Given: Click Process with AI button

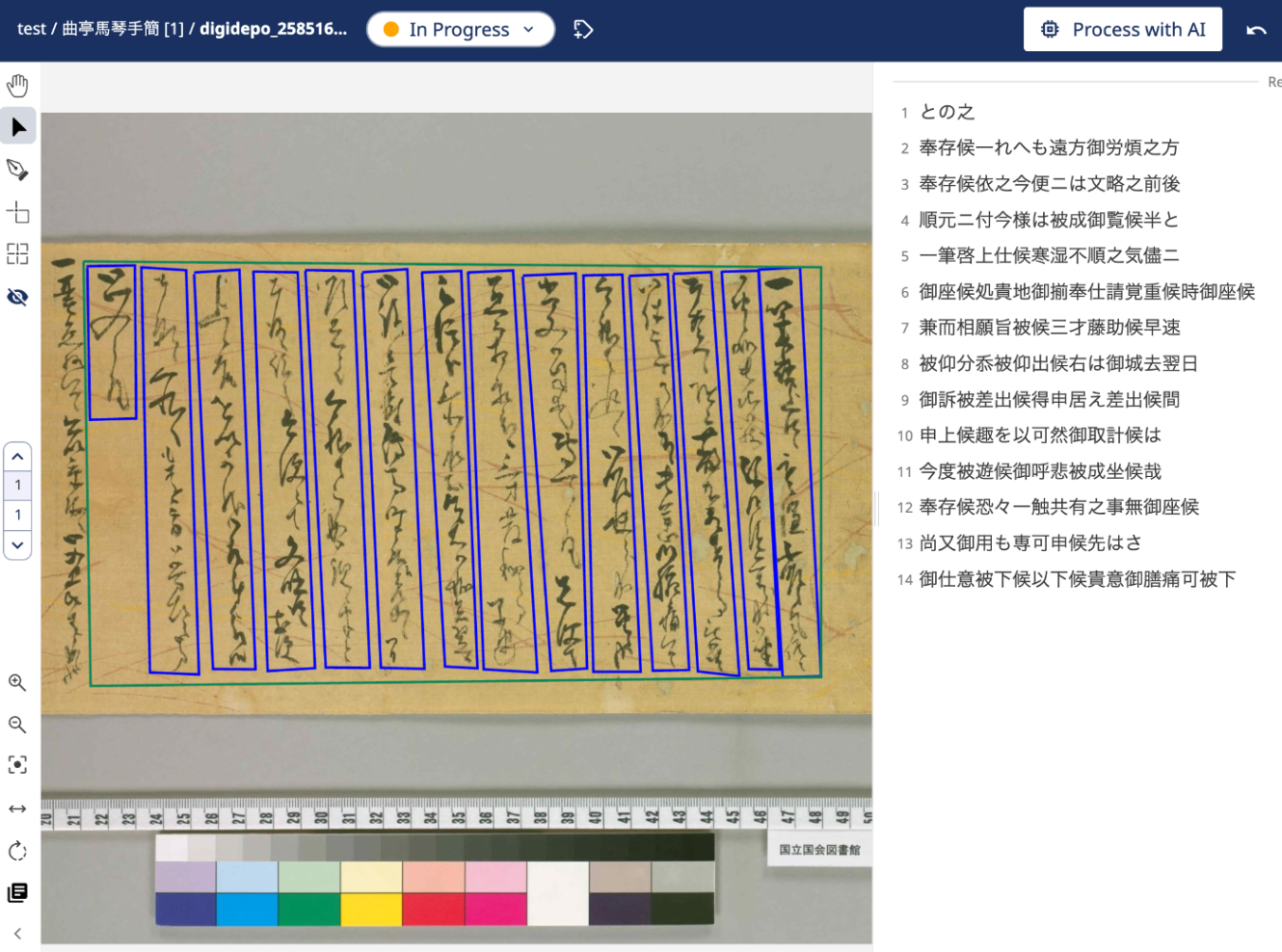Looking at the screenshot, I should pyautogui.click(x=1123, y=29).
